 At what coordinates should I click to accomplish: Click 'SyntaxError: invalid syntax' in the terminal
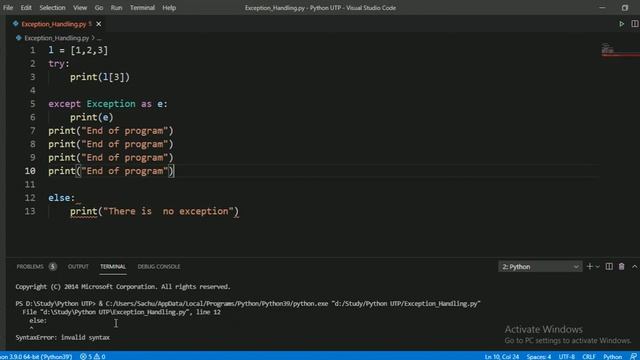pos(62,338)
